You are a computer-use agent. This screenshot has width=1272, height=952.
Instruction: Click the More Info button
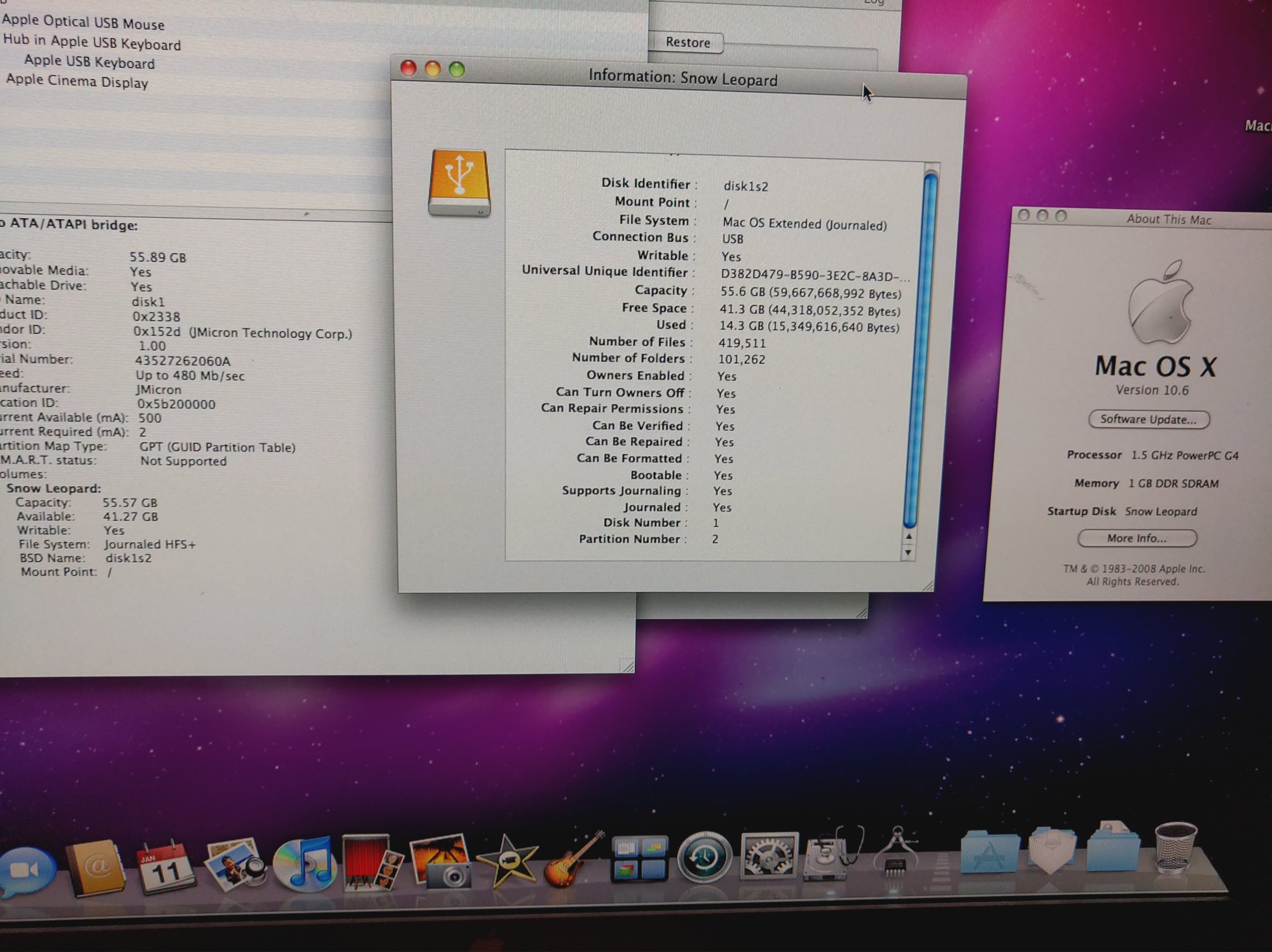tap(1137, 539)
